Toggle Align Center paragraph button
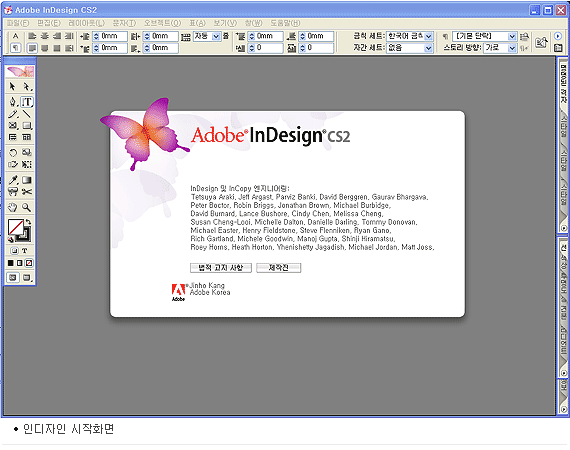The height and width of the screenshot is (450, 570). tap(45, 36)
